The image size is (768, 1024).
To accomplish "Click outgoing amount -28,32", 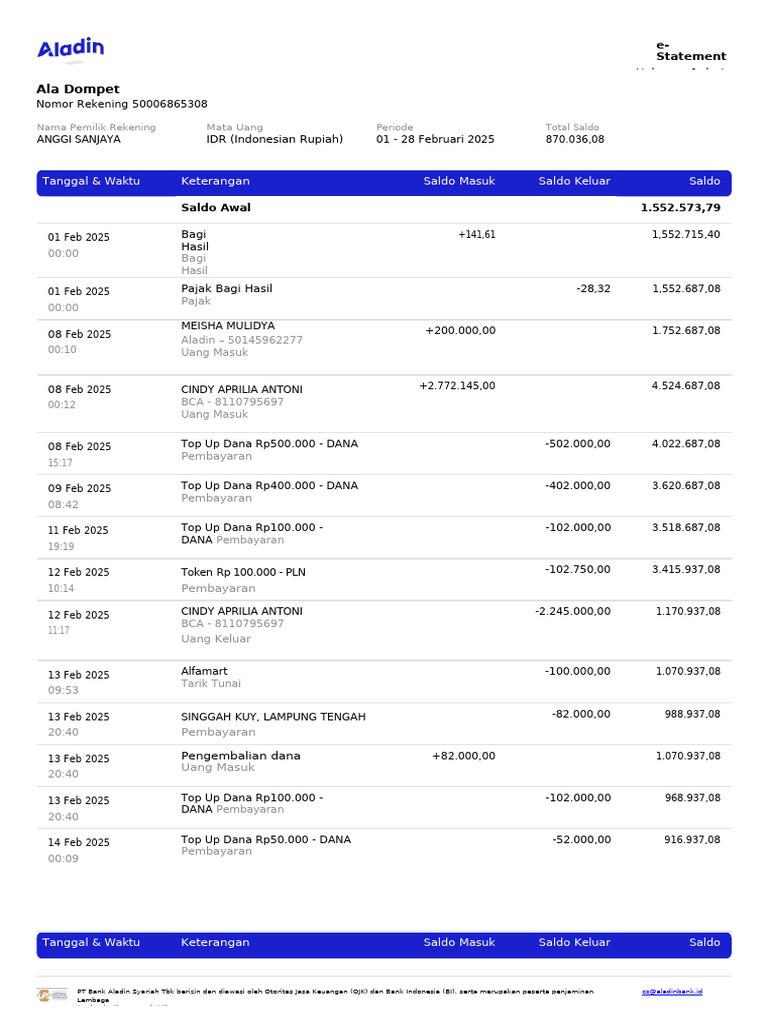I will pos(593,289).
